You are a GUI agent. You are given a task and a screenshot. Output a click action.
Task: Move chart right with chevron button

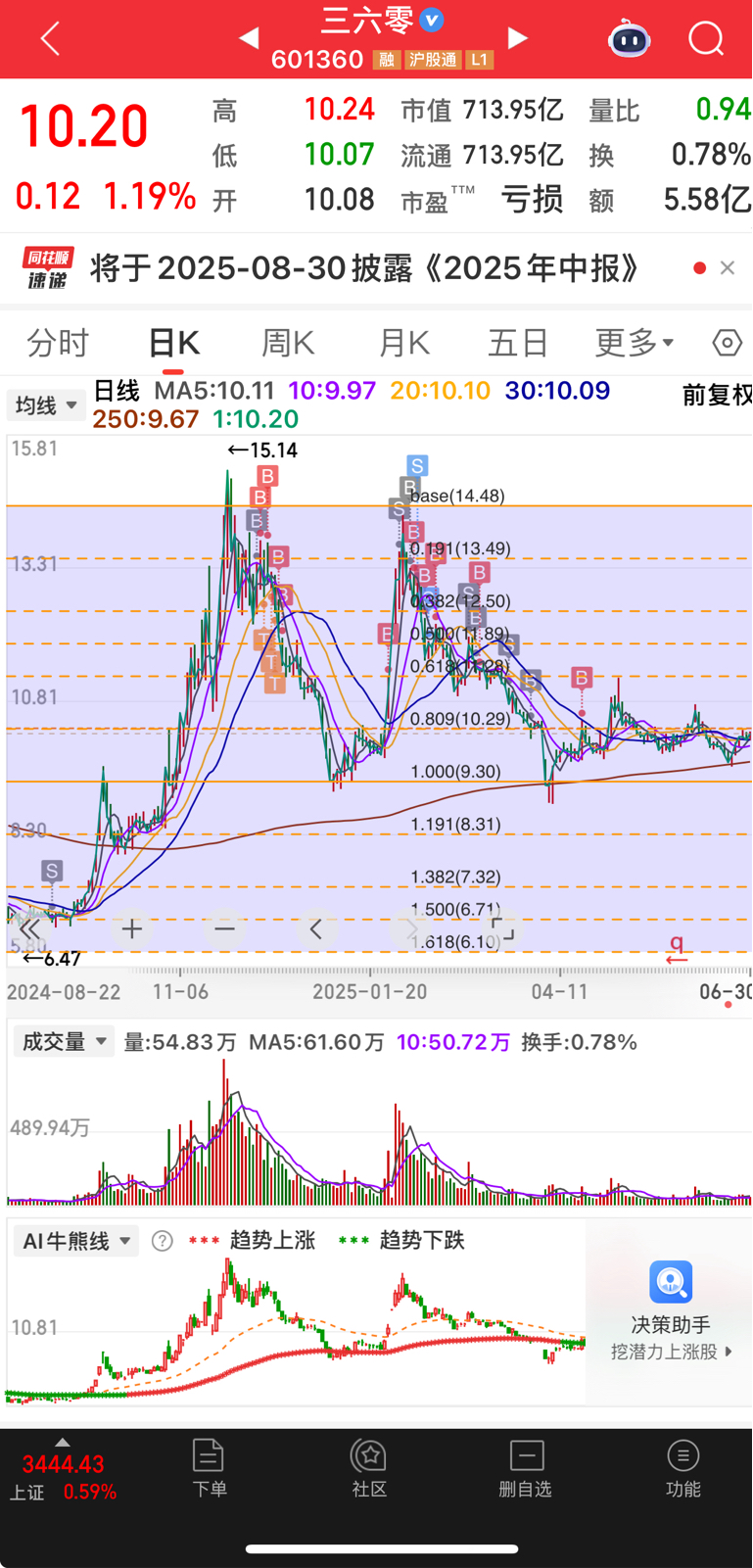coord(410,928)
